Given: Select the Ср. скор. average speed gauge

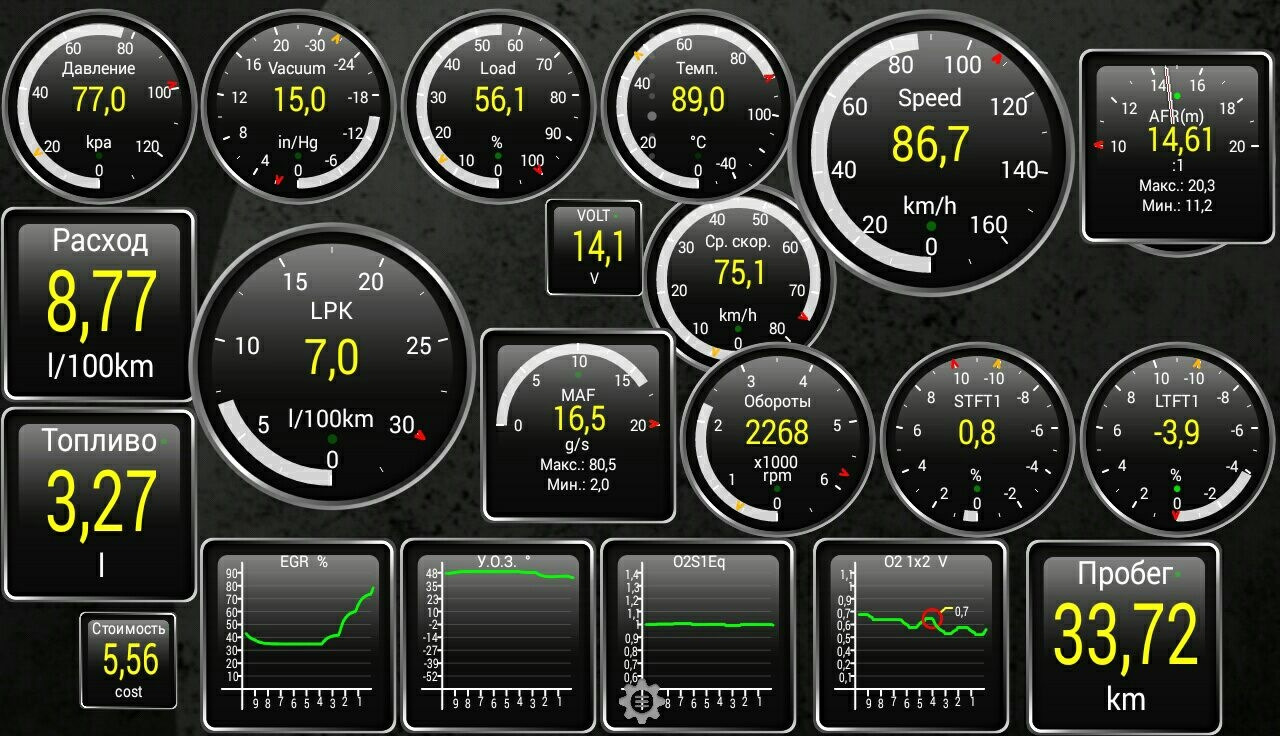Looking at the screenshot, I should [x=739, y=274].
